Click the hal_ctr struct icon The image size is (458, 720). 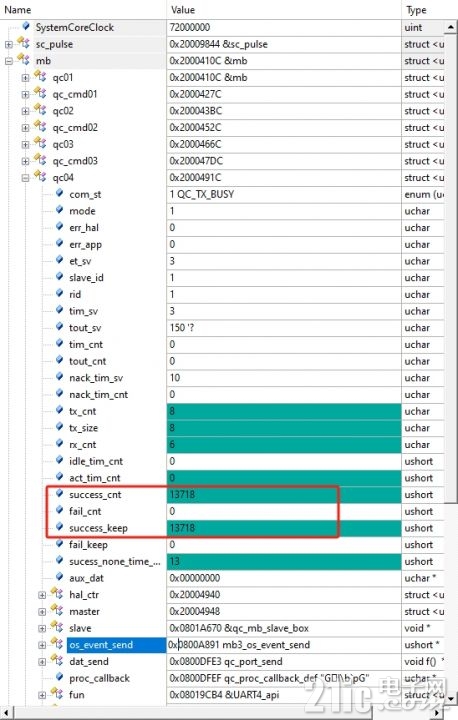point(57,594)
